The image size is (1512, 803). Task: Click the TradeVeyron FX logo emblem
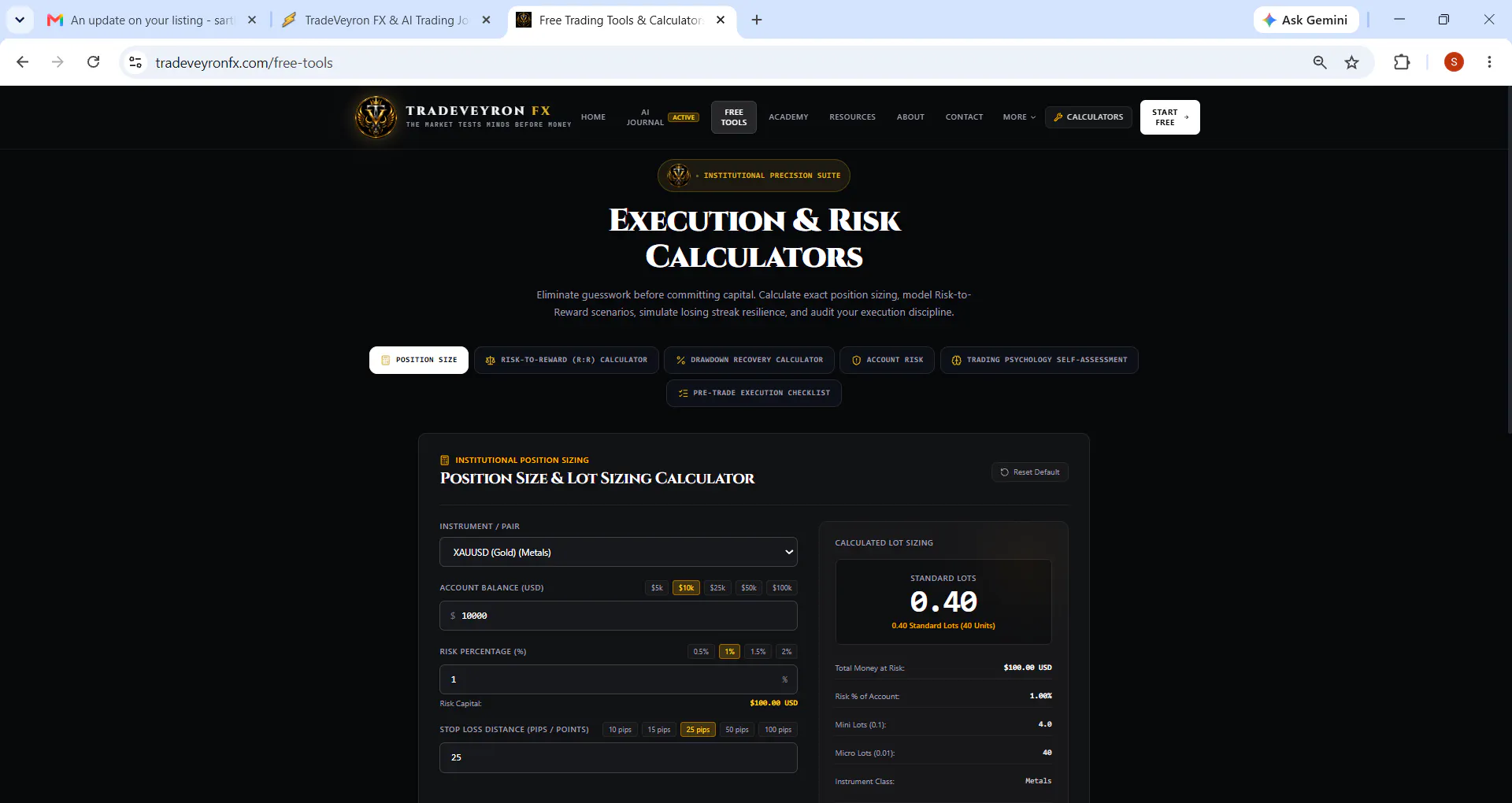pyautogui.click(x=376, y=117)
